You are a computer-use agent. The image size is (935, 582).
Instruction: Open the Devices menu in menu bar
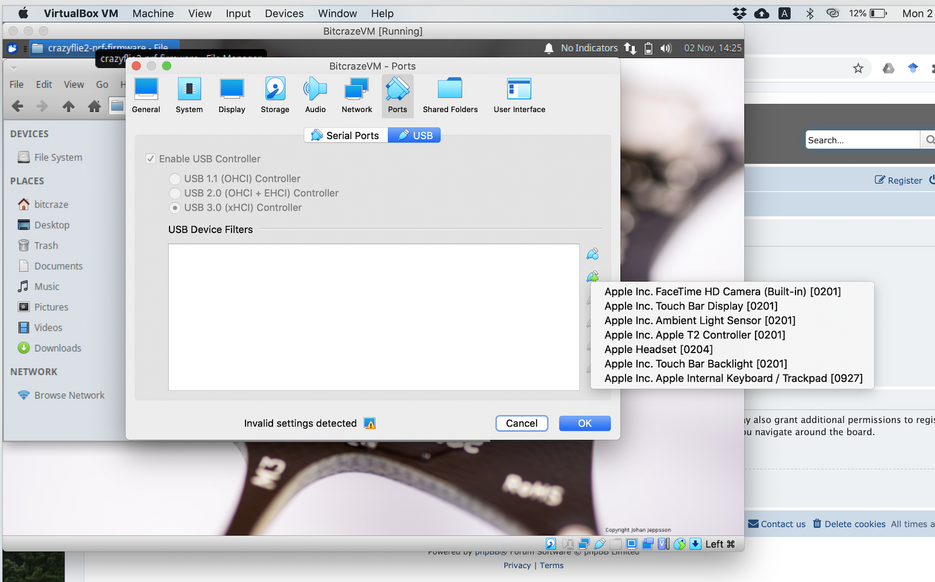pos(284,13)
